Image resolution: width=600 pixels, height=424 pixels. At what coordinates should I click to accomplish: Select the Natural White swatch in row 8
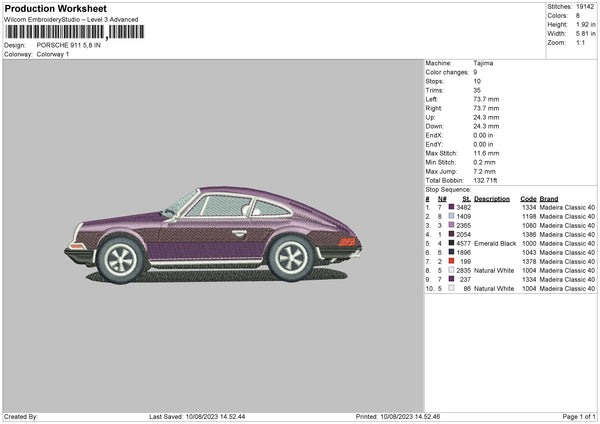click(x=451, y=270)
